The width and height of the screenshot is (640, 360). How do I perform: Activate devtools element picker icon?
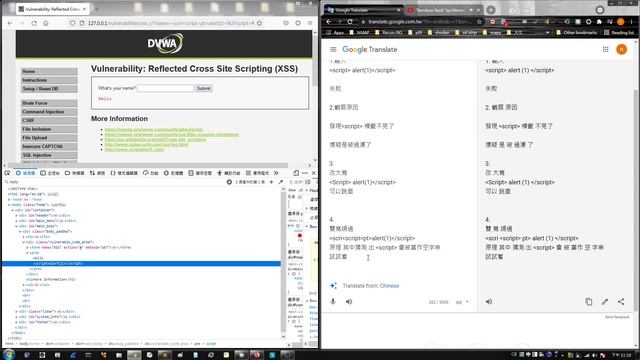coord(7,173)
